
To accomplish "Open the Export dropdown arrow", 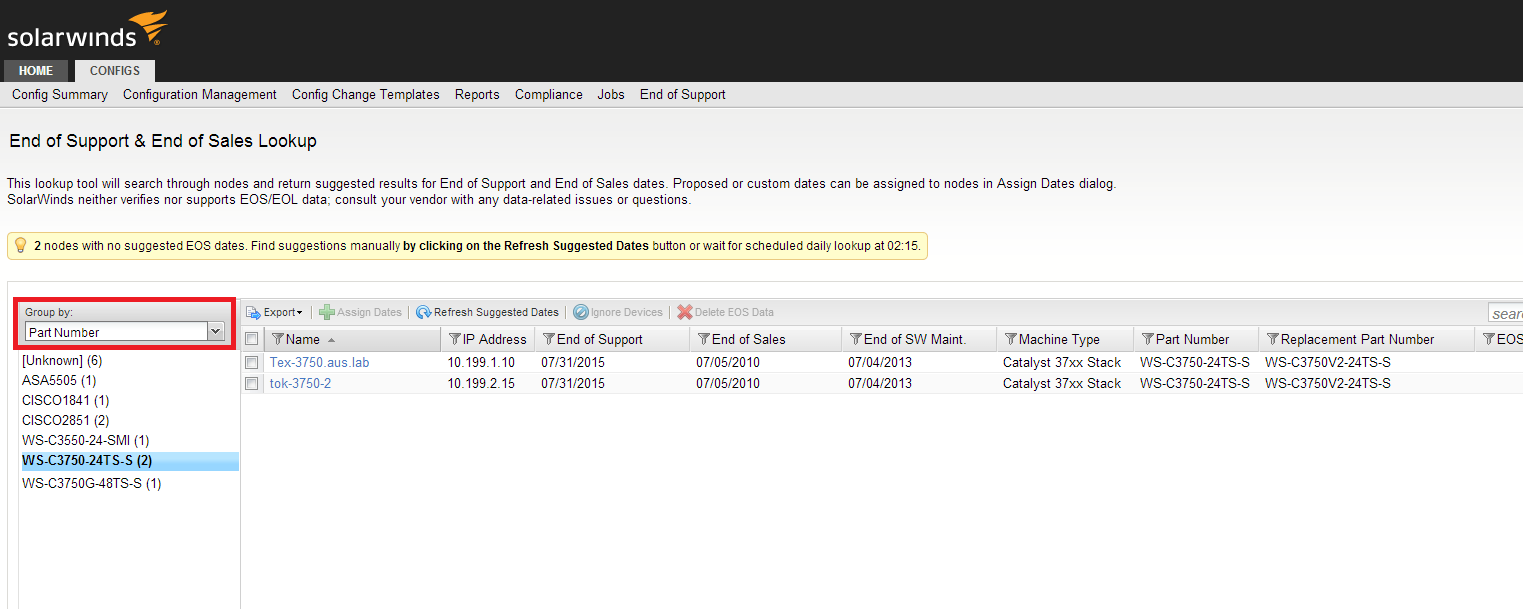I will [x=299, y=313].
